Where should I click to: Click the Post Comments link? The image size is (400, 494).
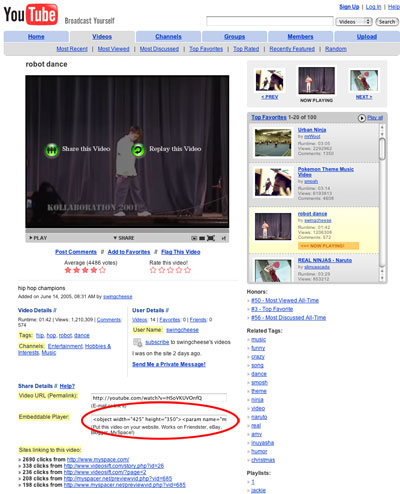click(x=76, y=252)
